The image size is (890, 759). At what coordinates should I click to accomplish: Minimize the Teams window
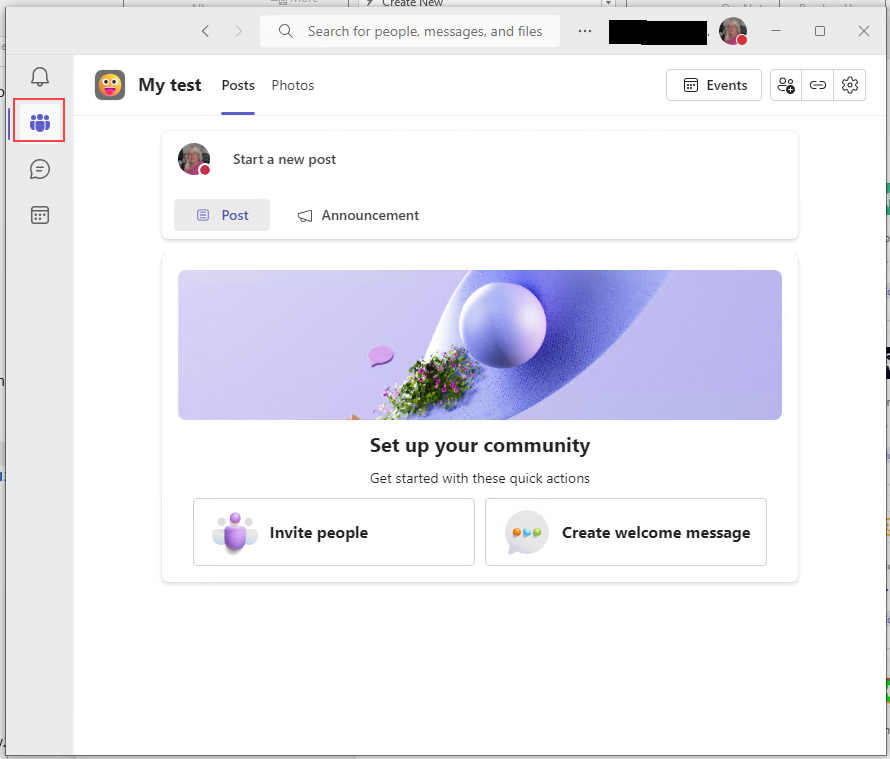[x=776, y=31]
